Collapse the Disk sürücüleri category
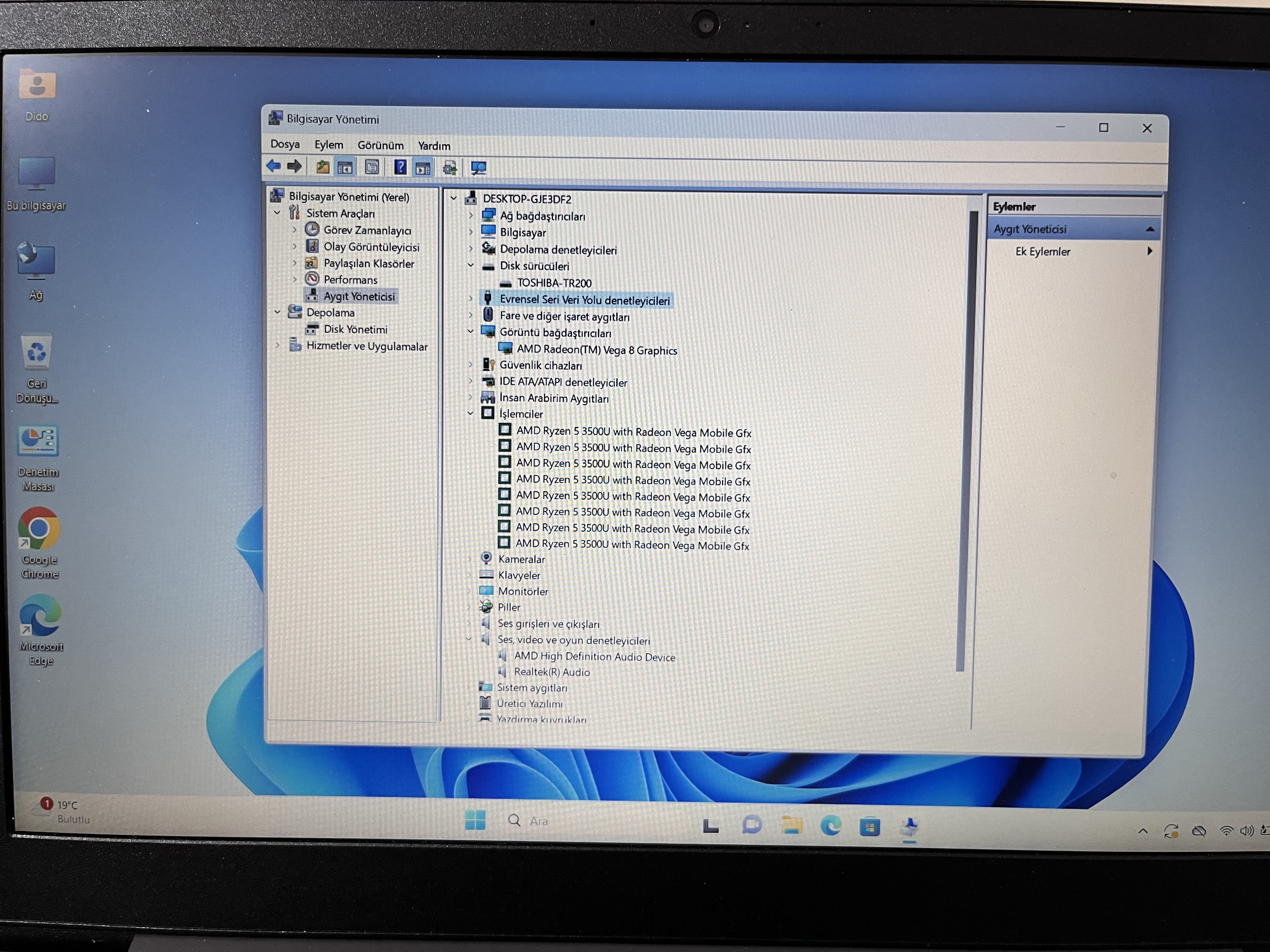The width and height of the screenshot is (1270, 952). [x=471, y=266]
